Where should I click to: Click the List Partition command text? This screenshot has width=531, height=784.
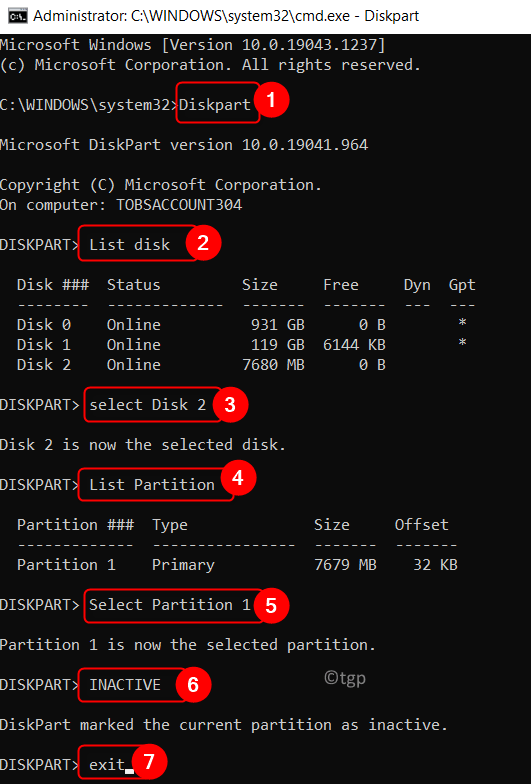click(x=152, y=484)
